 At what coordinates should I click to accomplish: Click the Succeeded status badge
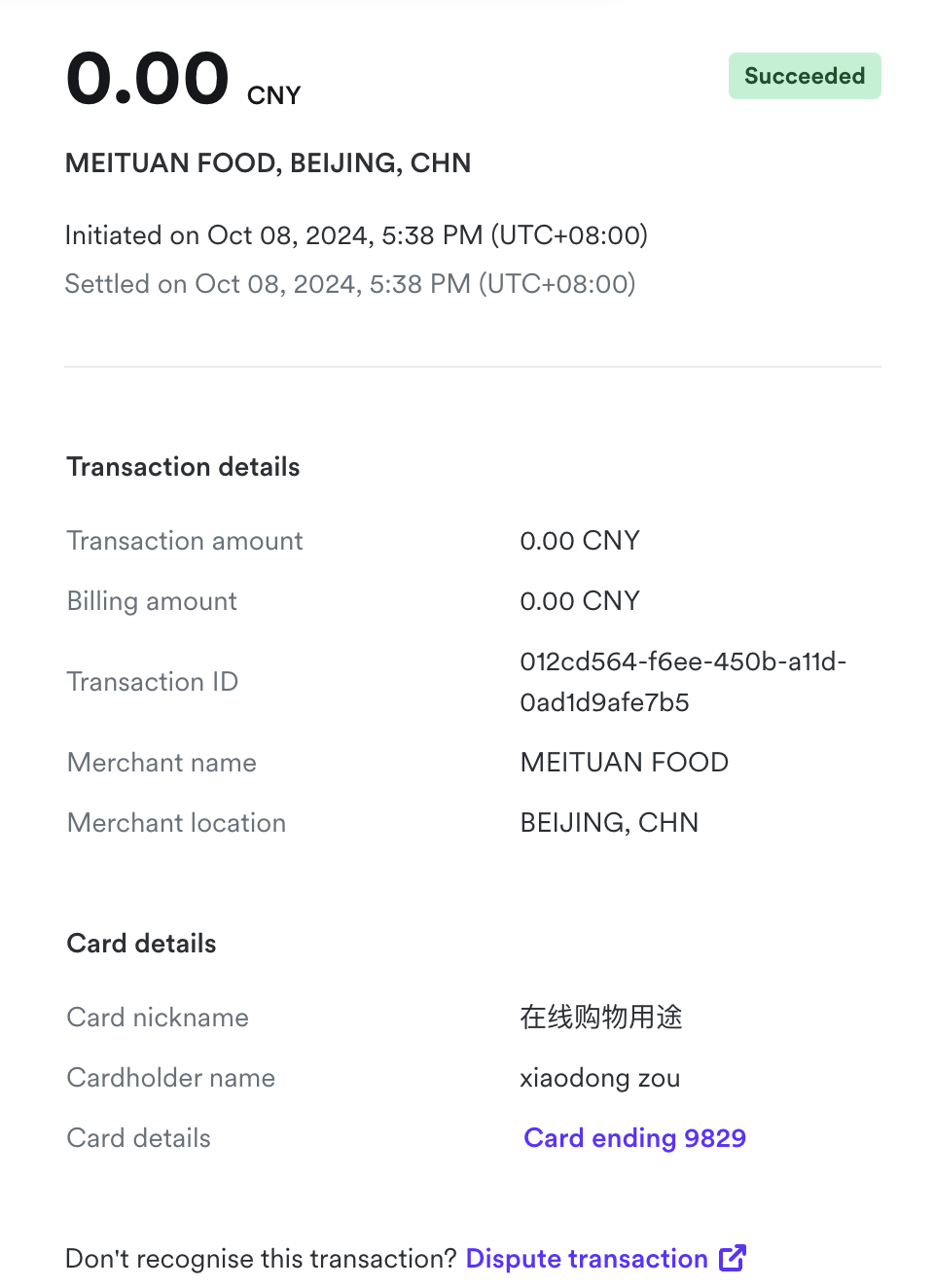click(805, 76)
